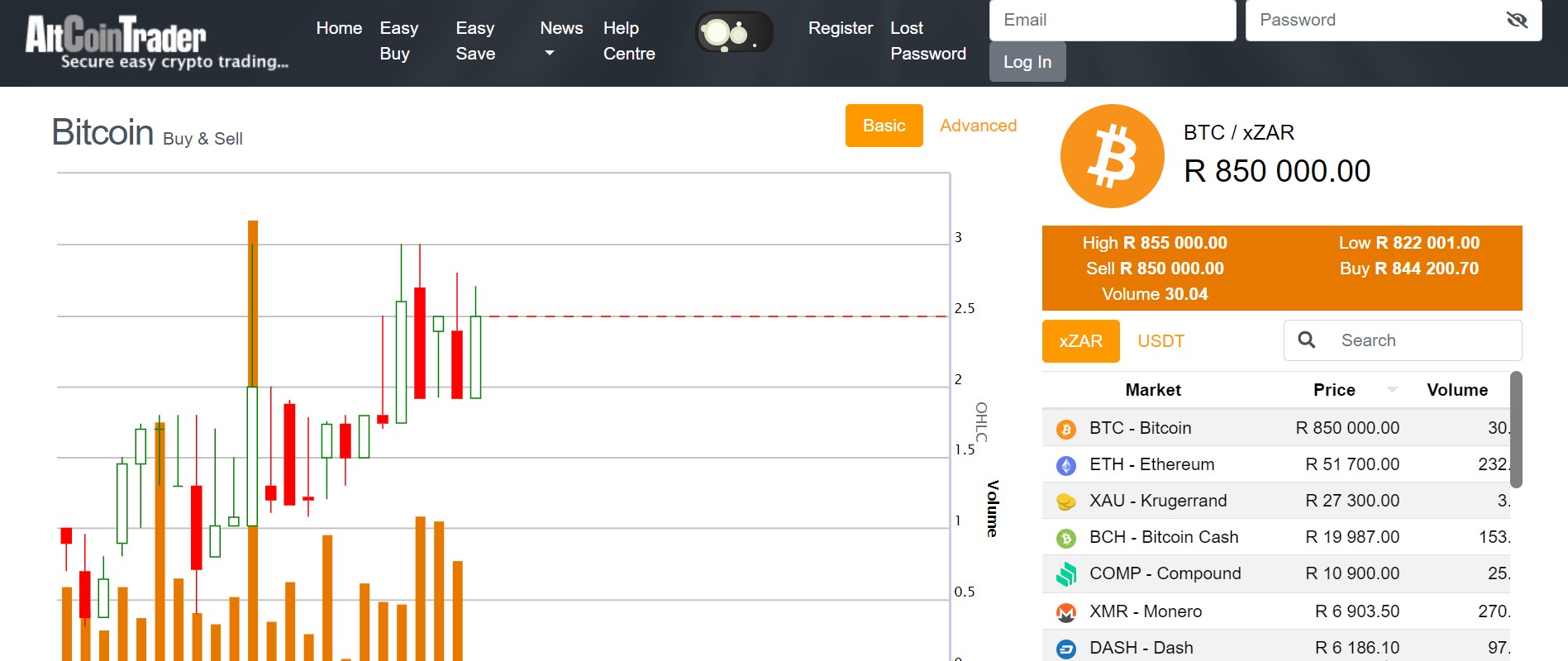Select the XMR - Monero row
This screenshot has width=1568, height=661.
click(x=1276, y=611)
